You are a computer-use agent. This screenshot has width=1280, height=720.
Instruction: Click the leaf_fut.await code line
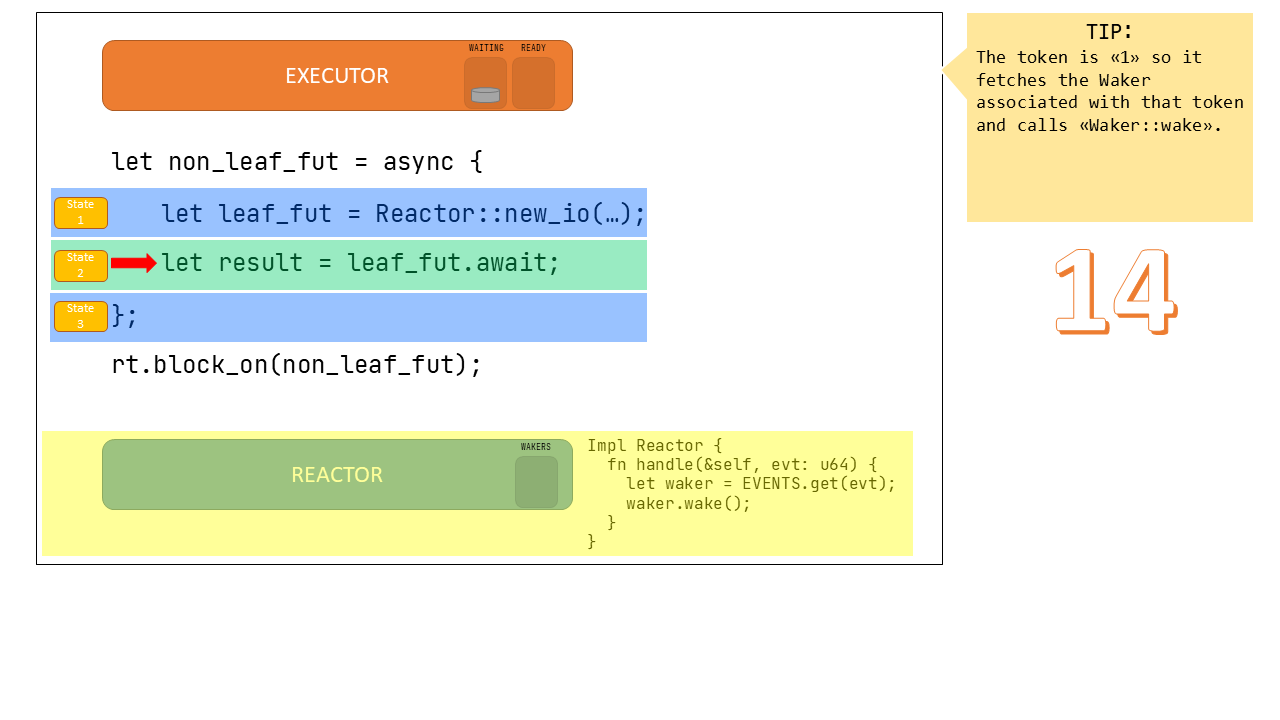tap(360, 263)
